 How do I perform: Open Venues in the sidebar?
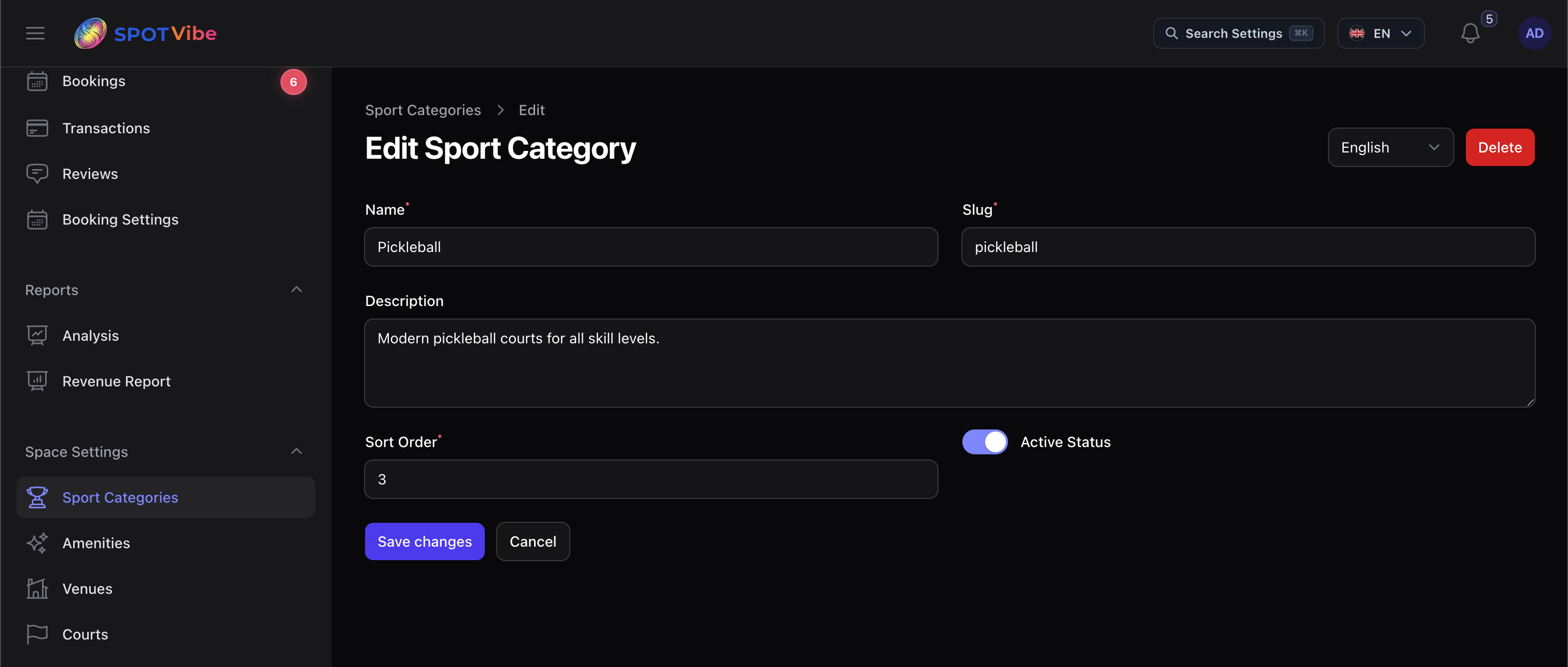coord(165,588)
